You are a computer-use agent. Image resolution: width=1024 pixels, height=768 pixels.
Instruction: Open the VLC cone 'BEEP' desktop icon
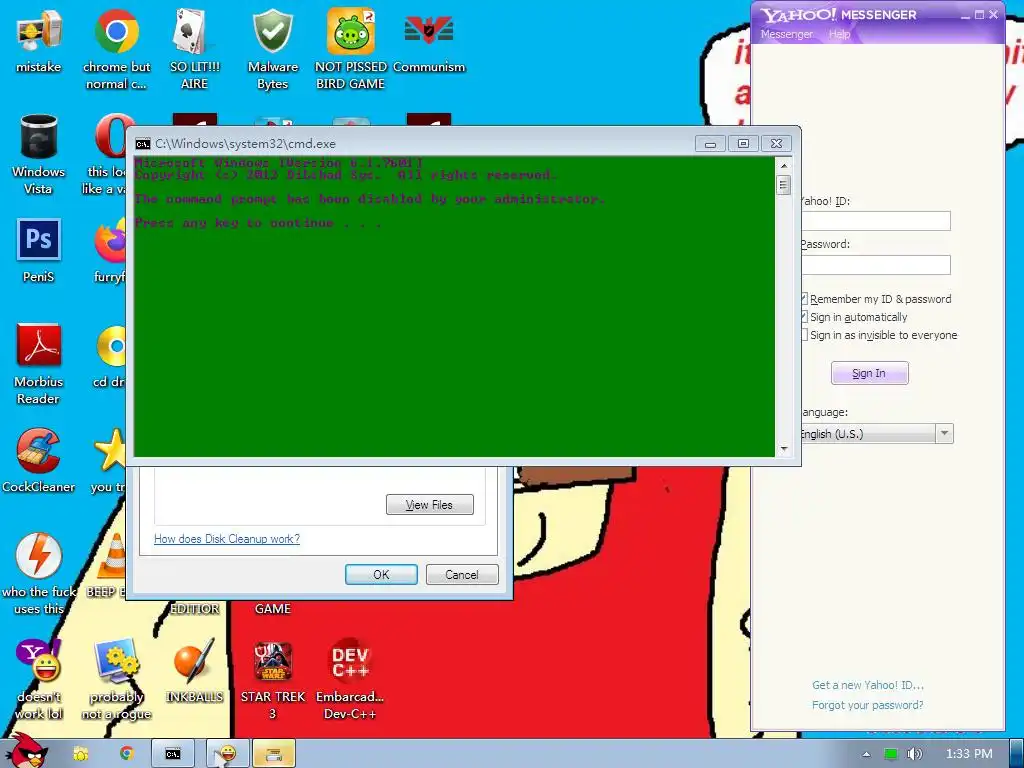(106, 565)
